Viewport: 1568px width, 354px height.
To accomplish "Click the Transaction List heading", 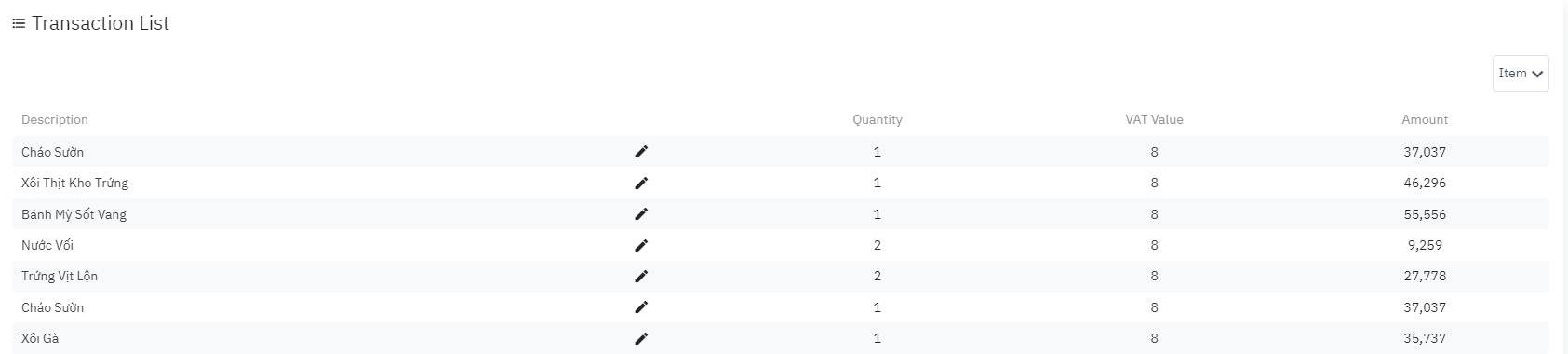I will pos(101,23).
